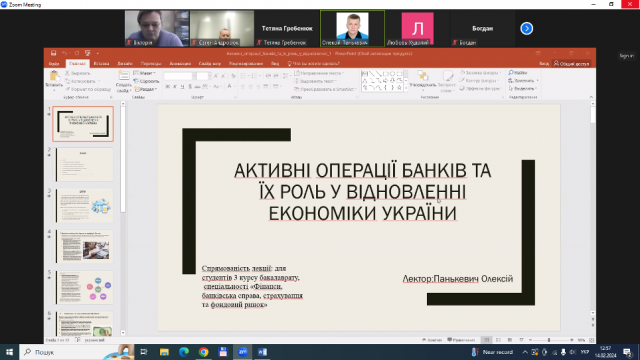Clear all formatting icon in font group
The height and width of the screenshot is (360, 640).
click(x=233, y=76)
